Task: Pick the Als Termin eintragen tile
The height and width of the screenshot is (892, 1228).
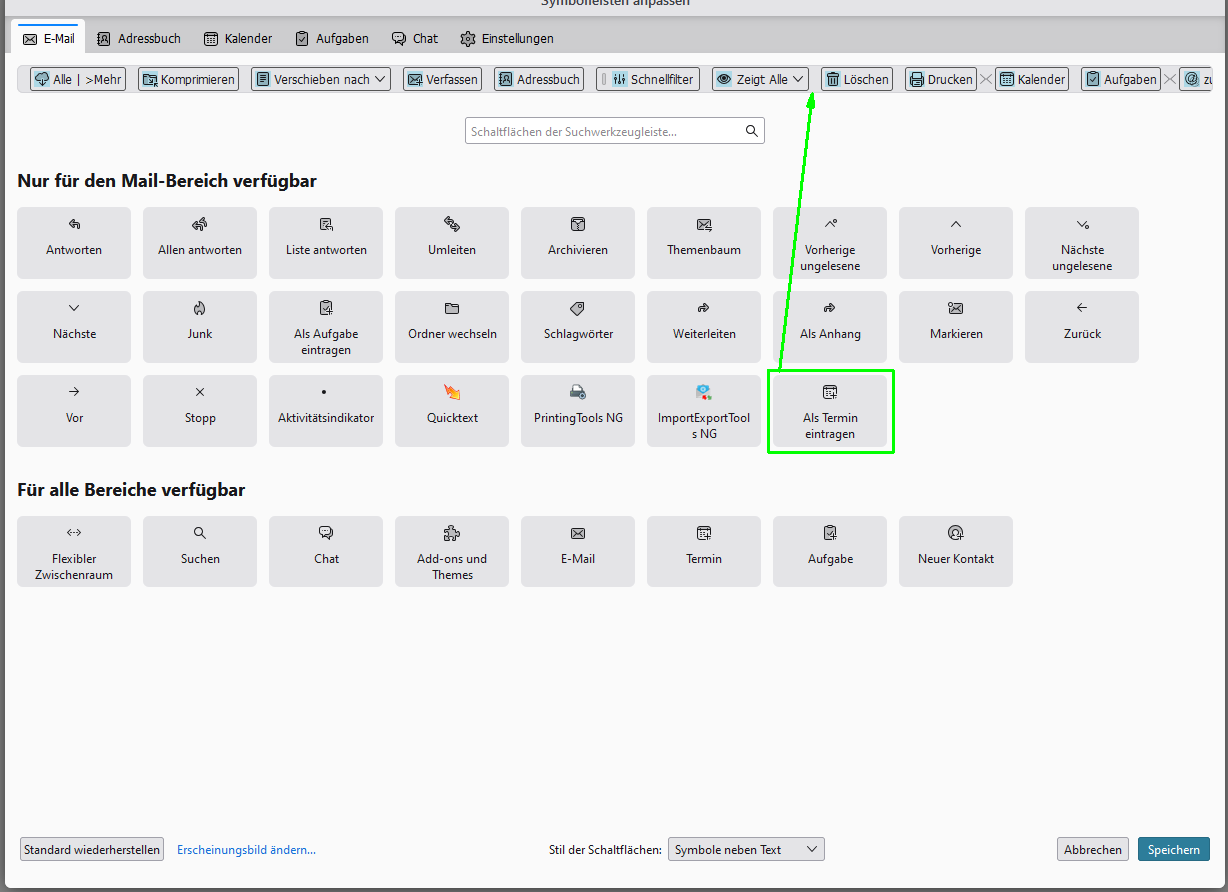Action: (830, 411)
